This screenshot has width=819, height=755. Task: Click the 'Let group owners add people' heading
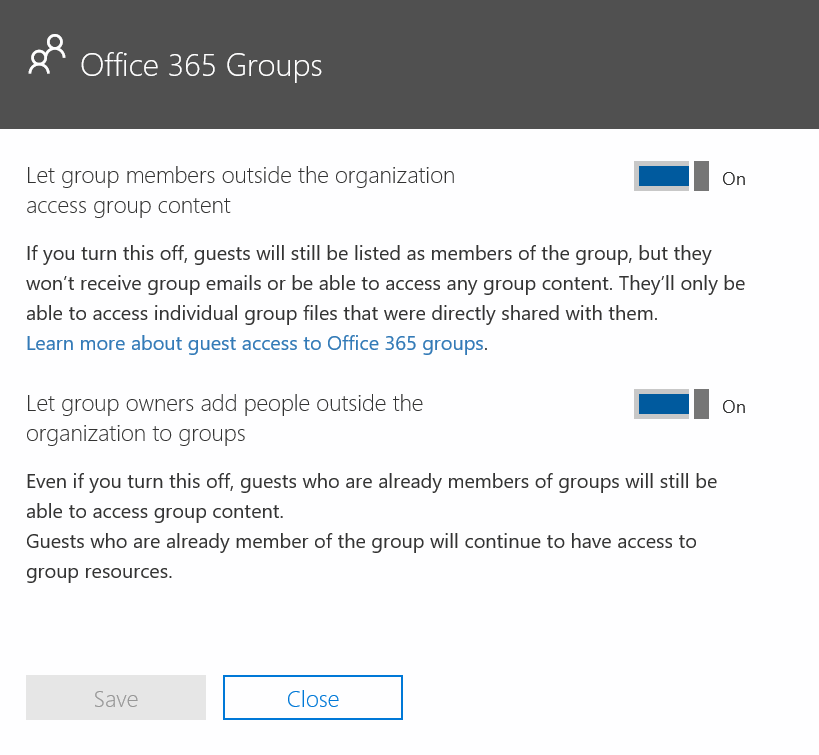pos(225,419)
